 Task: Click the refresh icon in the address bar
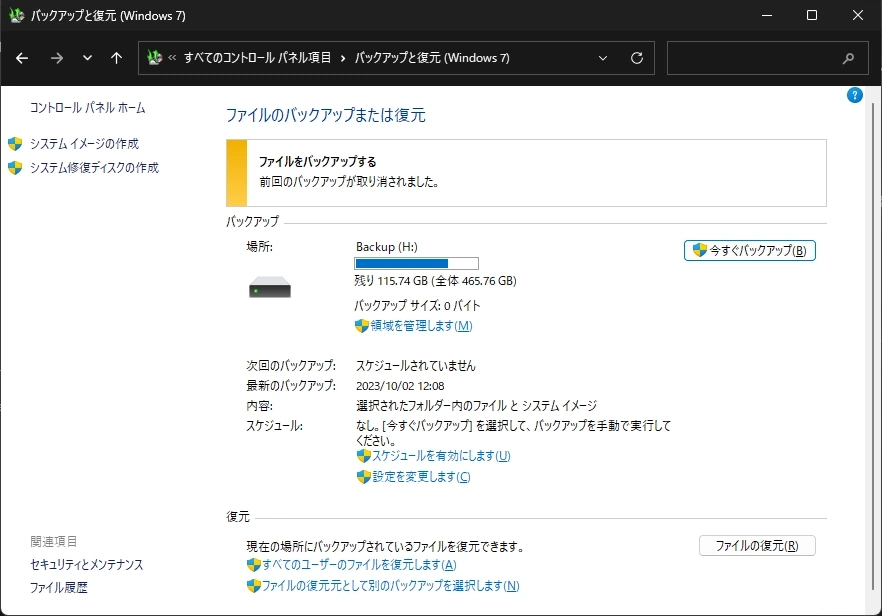[x=637, y=58]
